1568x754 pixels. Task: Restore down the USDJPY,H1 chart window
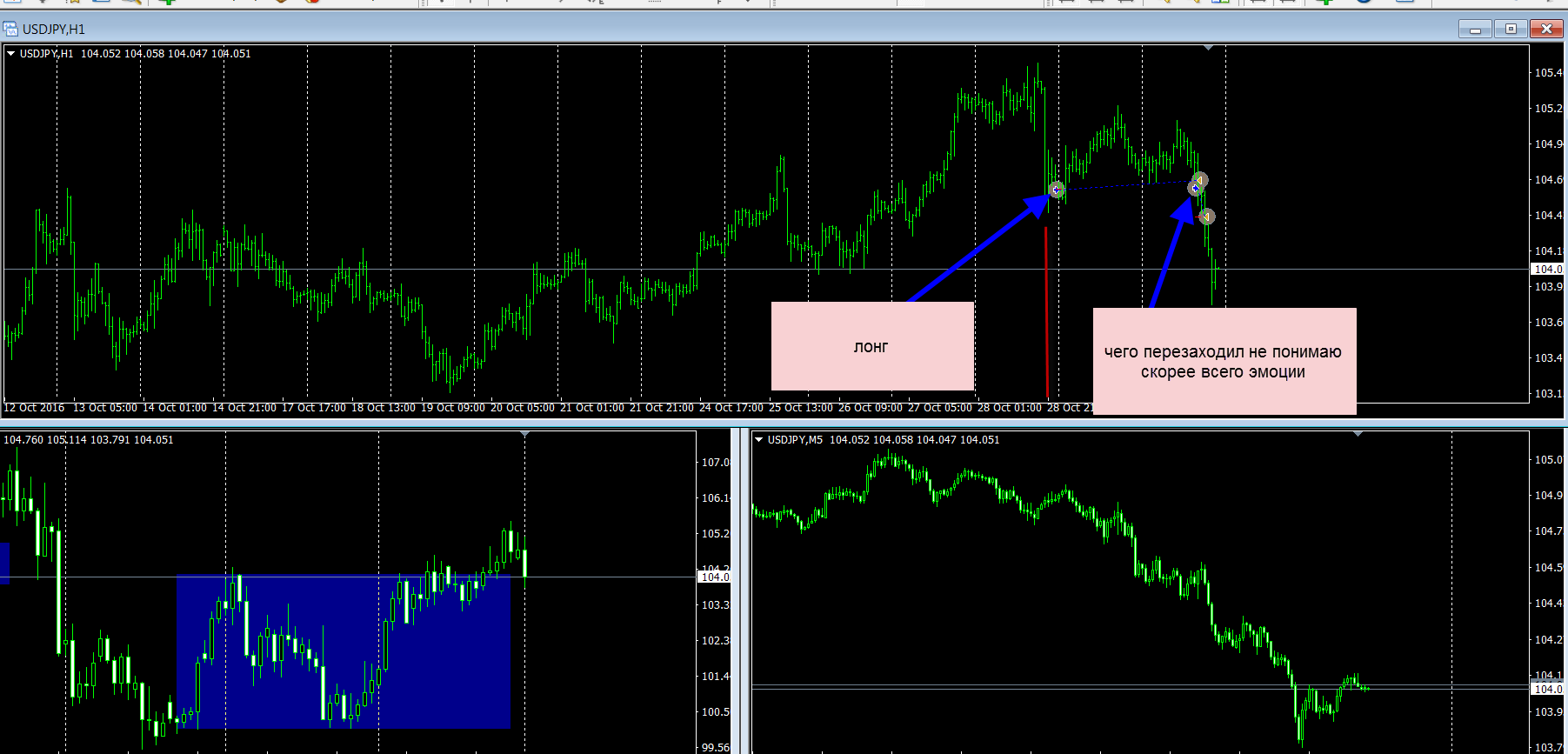tap(1511, 29)
